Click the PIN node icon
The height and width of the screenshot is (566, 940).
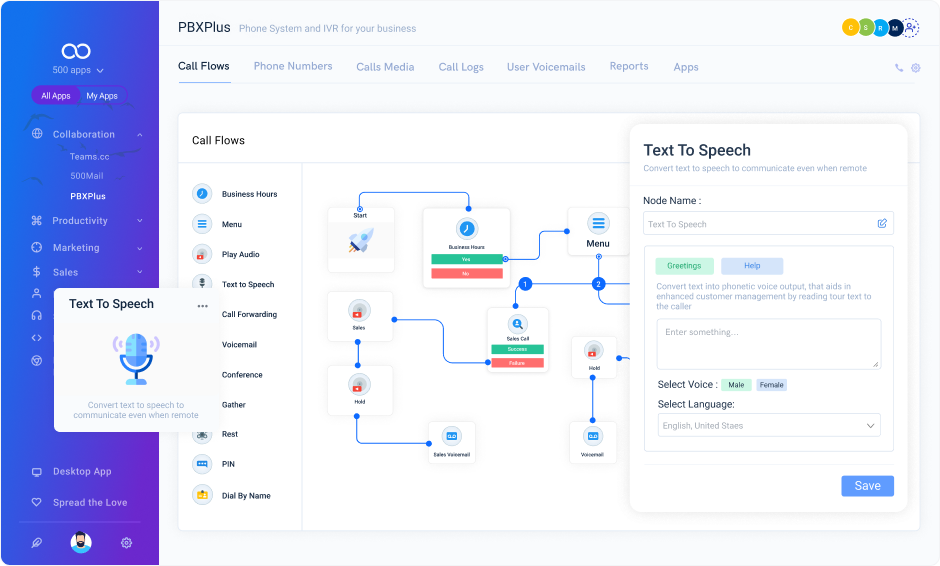coord(202,464)
